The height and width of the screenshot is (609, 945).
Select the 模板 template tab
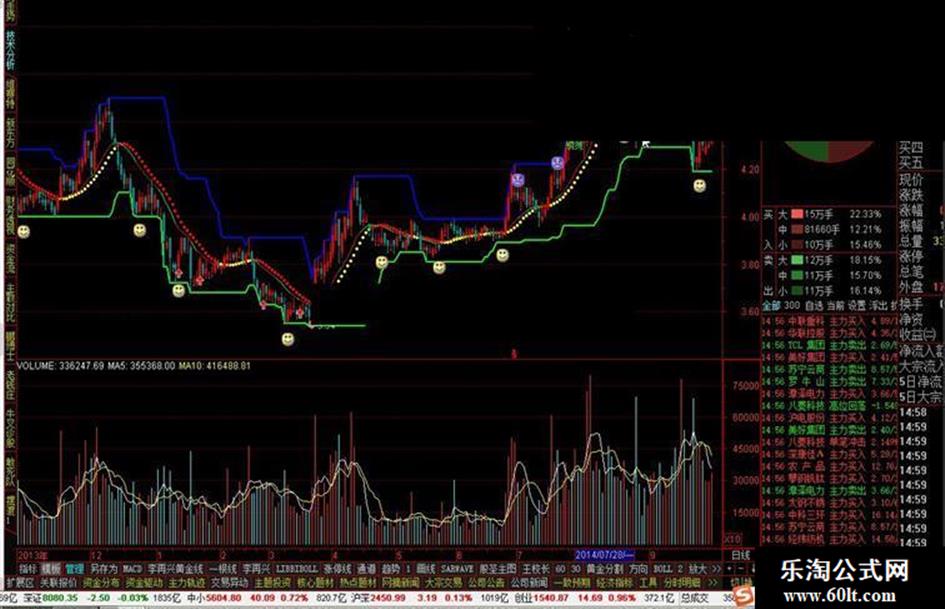point(51,569)
